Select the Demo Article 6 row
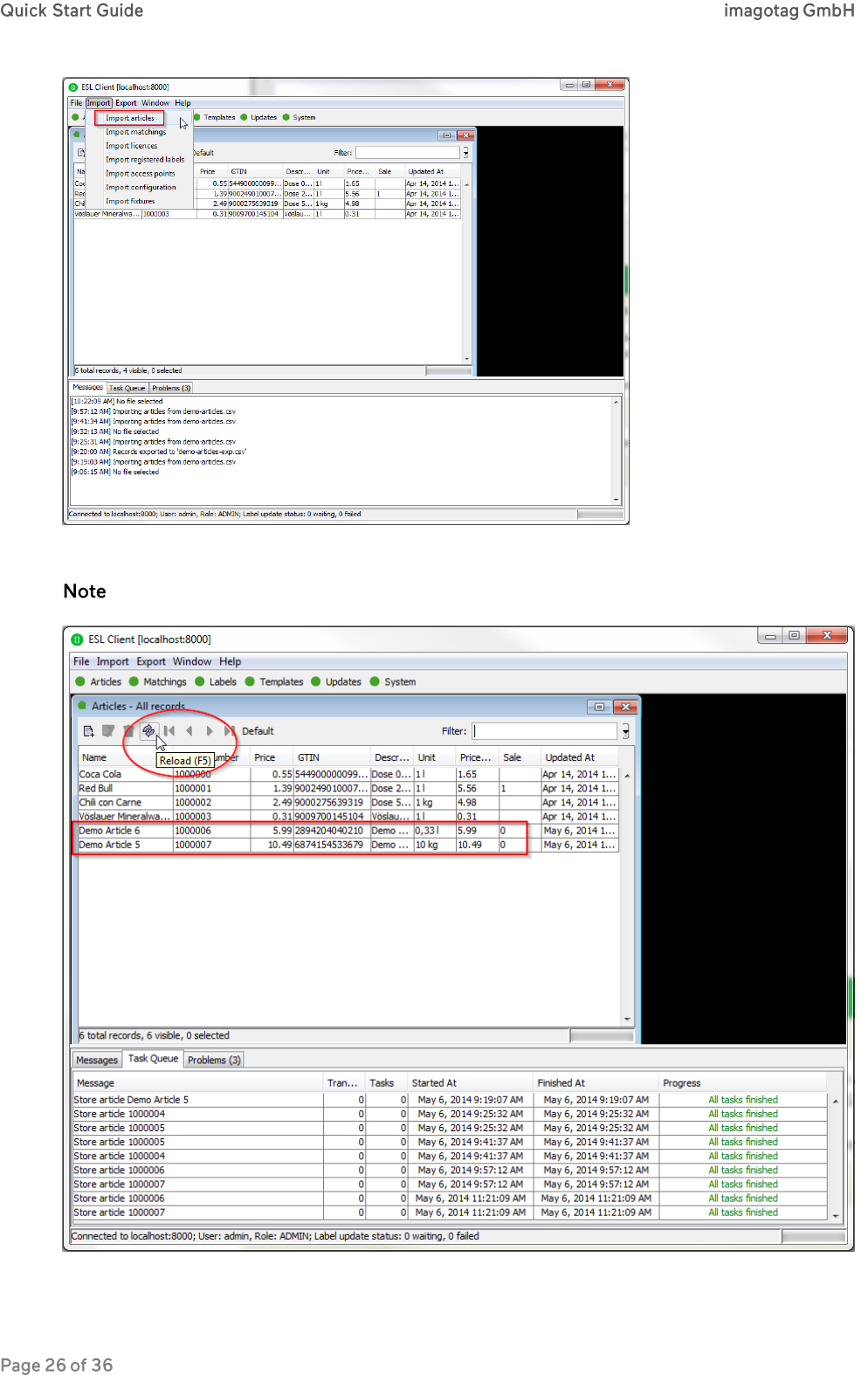 [x=348, y=831]
